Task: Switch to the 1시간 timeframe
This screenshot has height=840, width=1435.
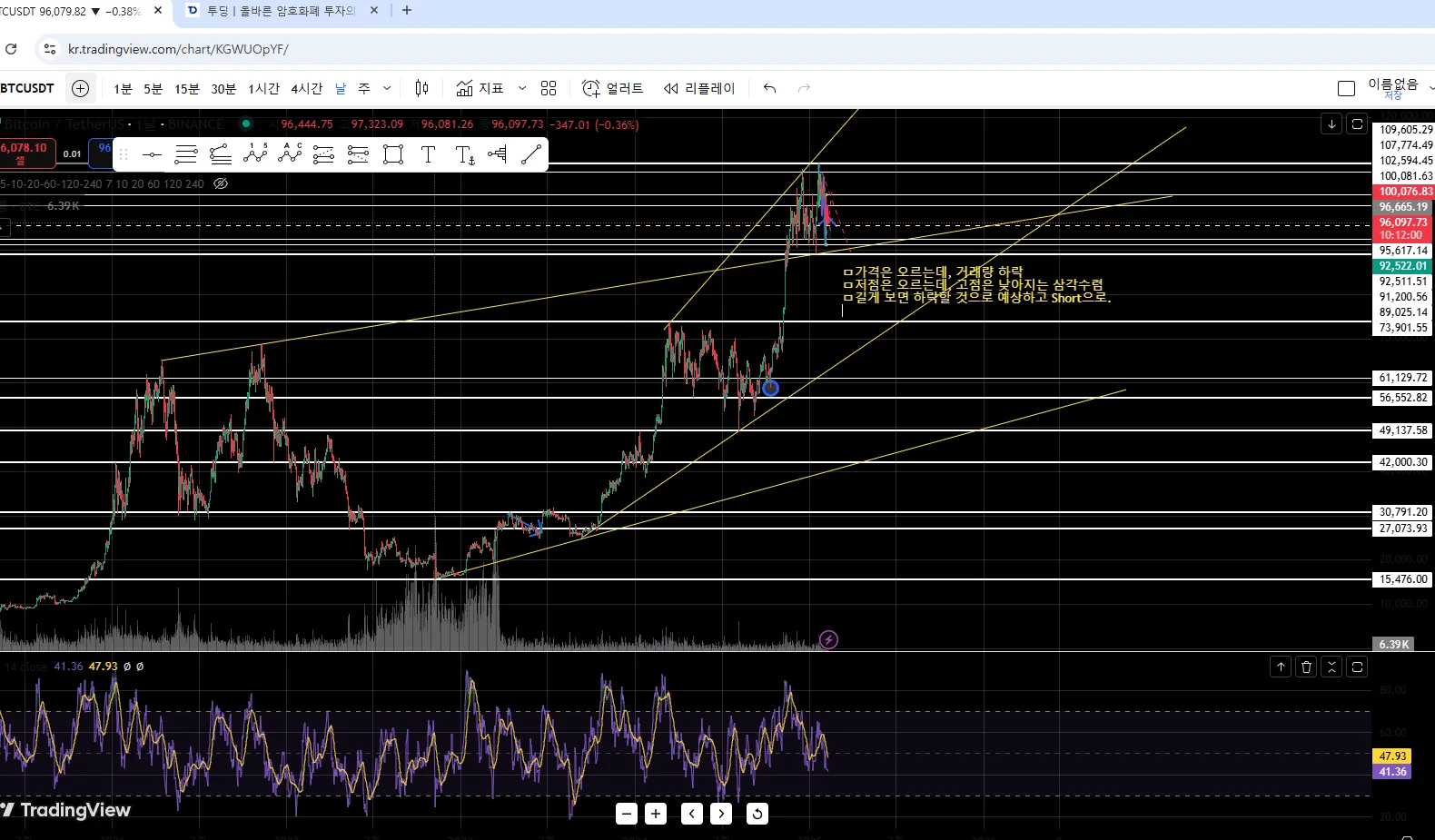Action: tap(263, 88)
